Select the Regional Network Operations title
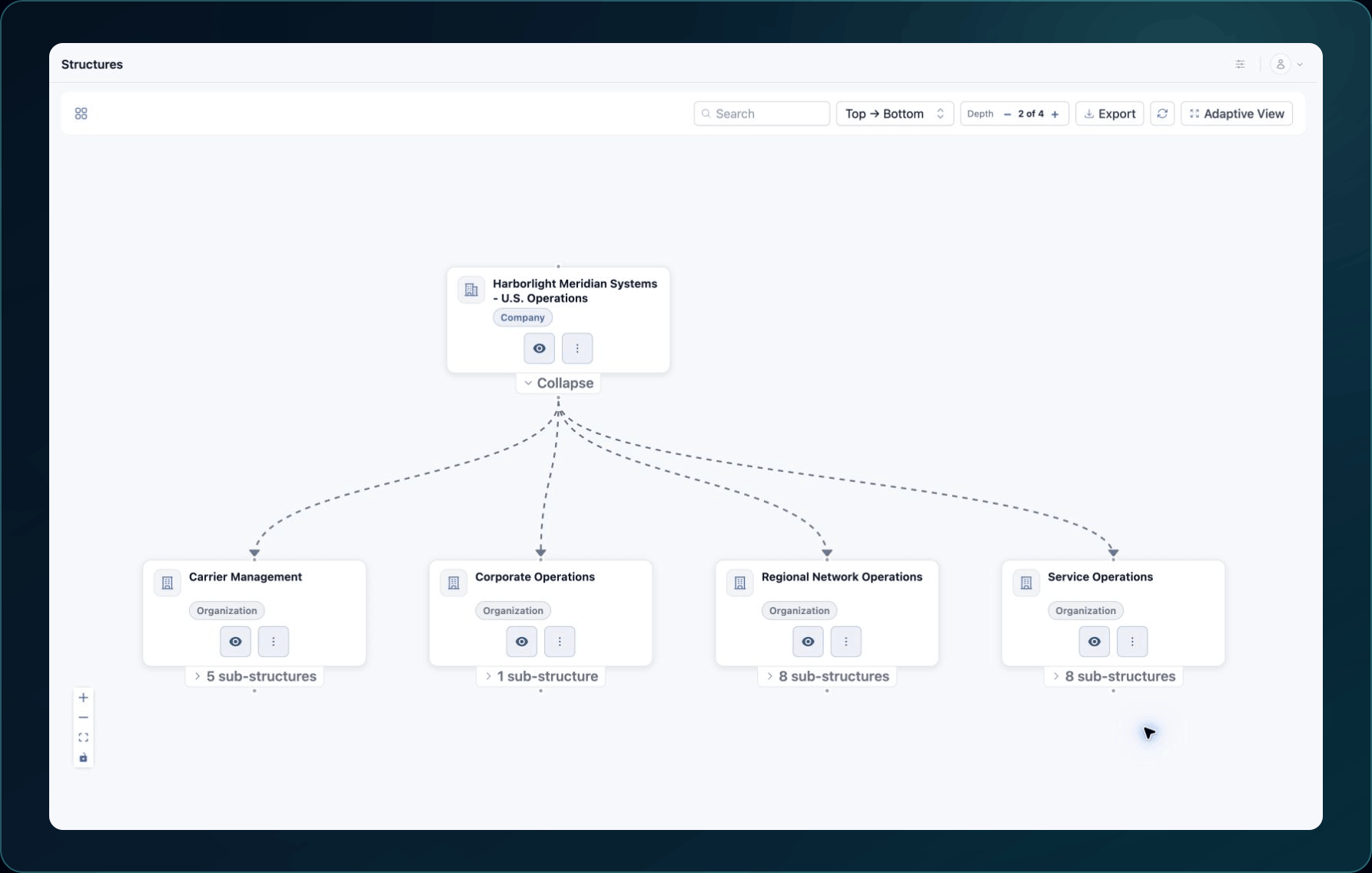This screenshot has width=1372, height=873. pyautogui.click(x=842, y=577)
